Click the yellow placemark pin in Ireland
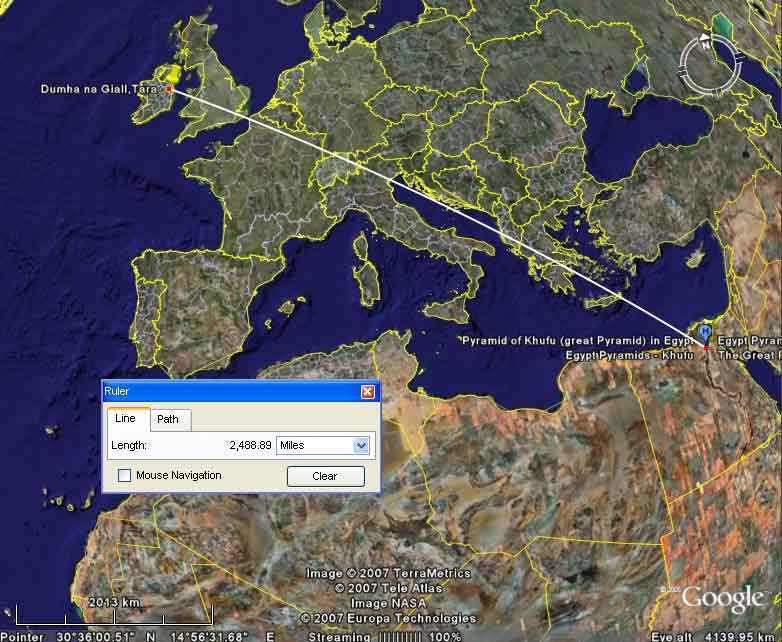 173,73
